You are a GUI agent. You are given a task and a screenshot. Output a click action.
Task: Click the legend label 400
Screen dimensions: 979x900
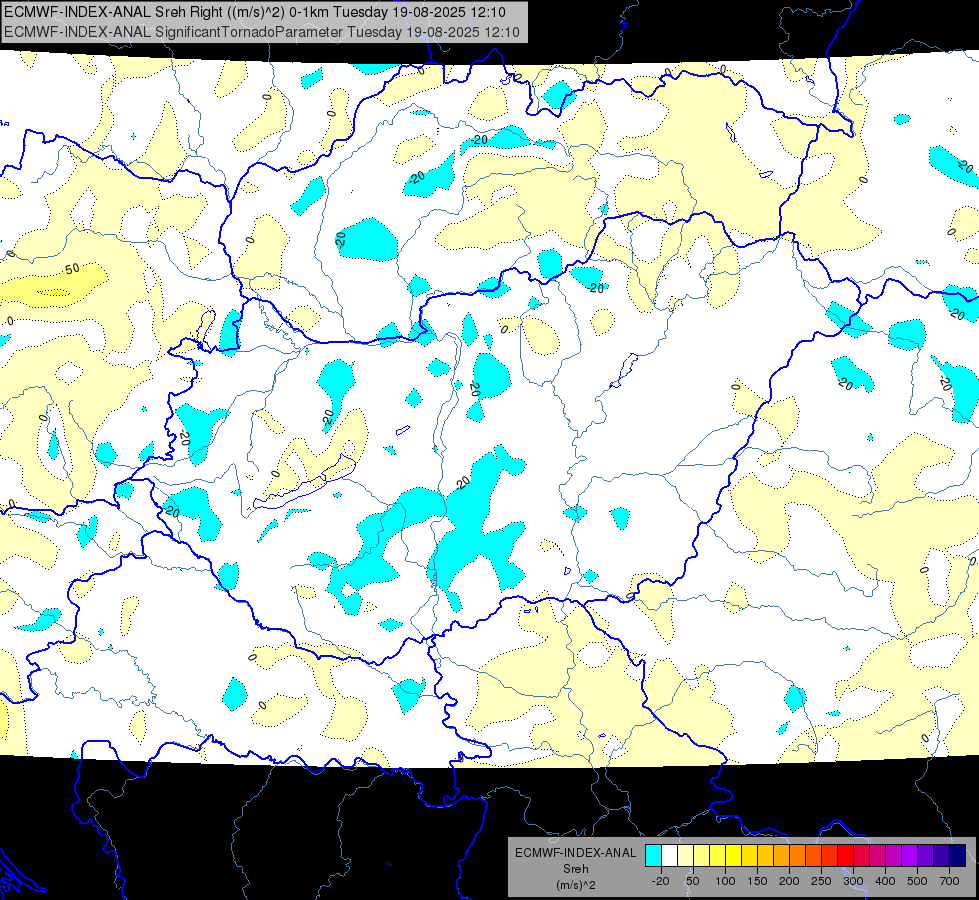point(885,881)
